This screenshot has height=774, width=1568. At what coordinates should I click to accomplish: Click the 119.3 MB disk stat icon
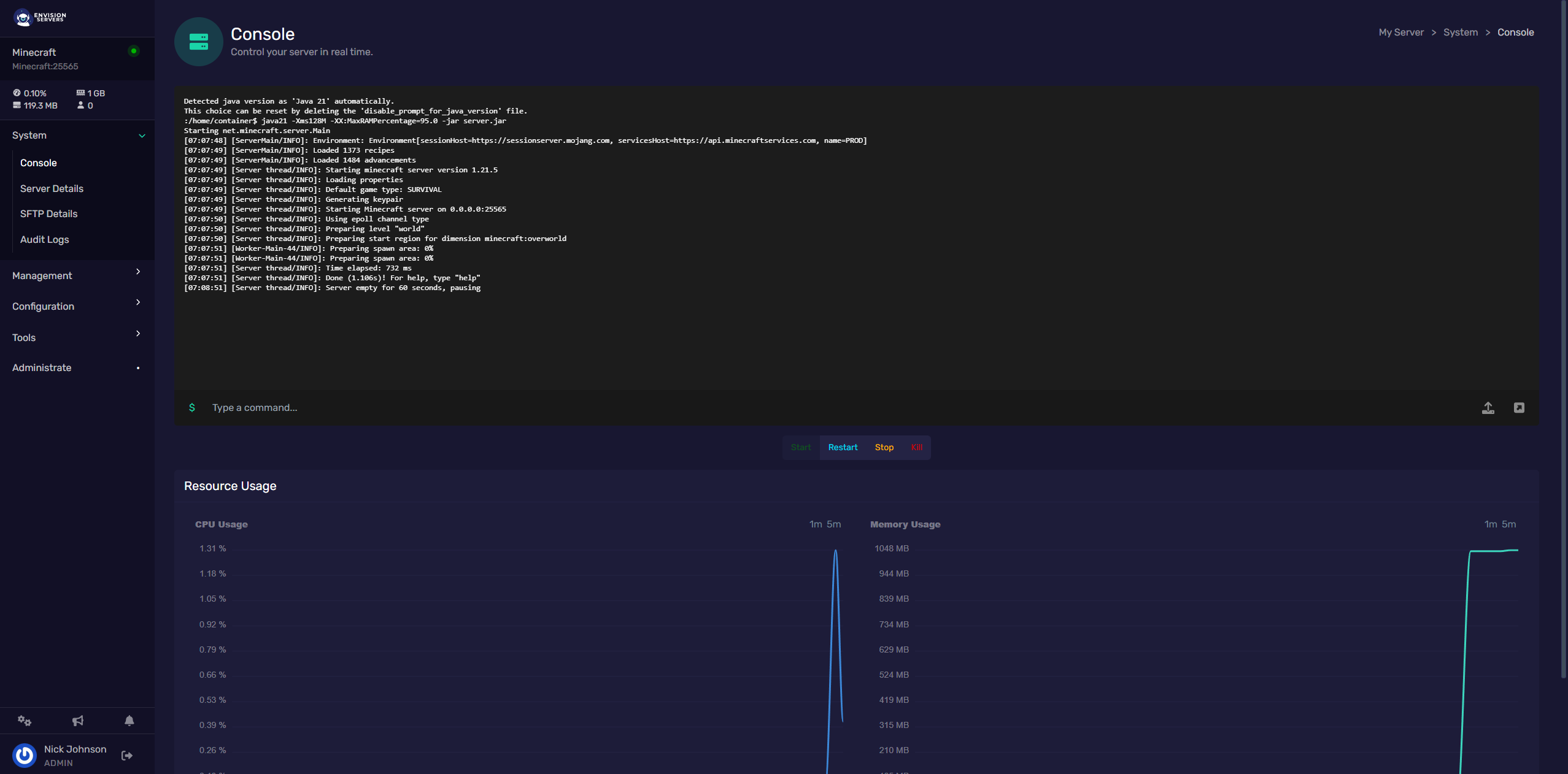[x=17, y=105]
